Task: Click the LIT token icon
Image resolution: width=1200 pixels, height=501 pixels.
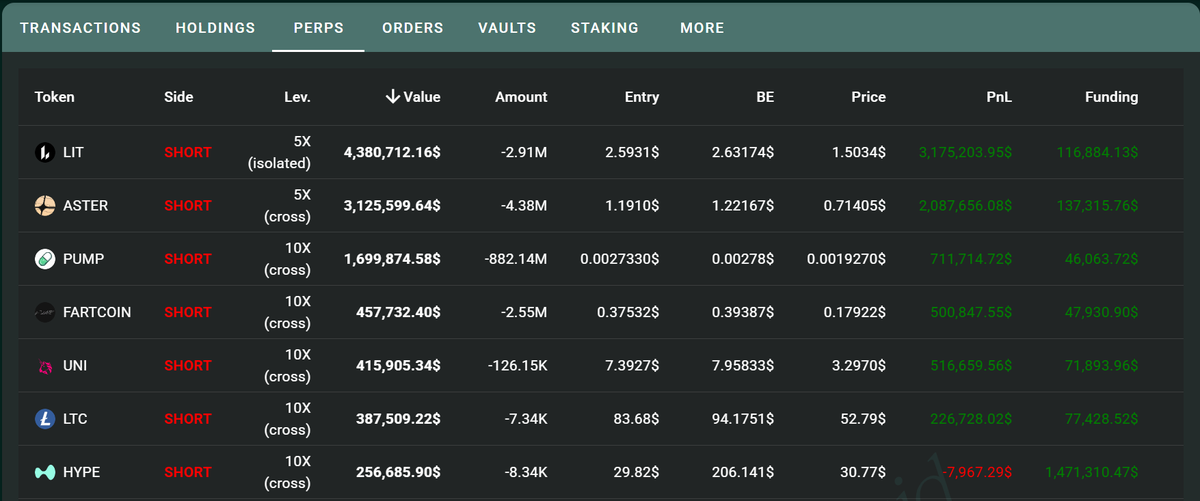Action: 45,152
